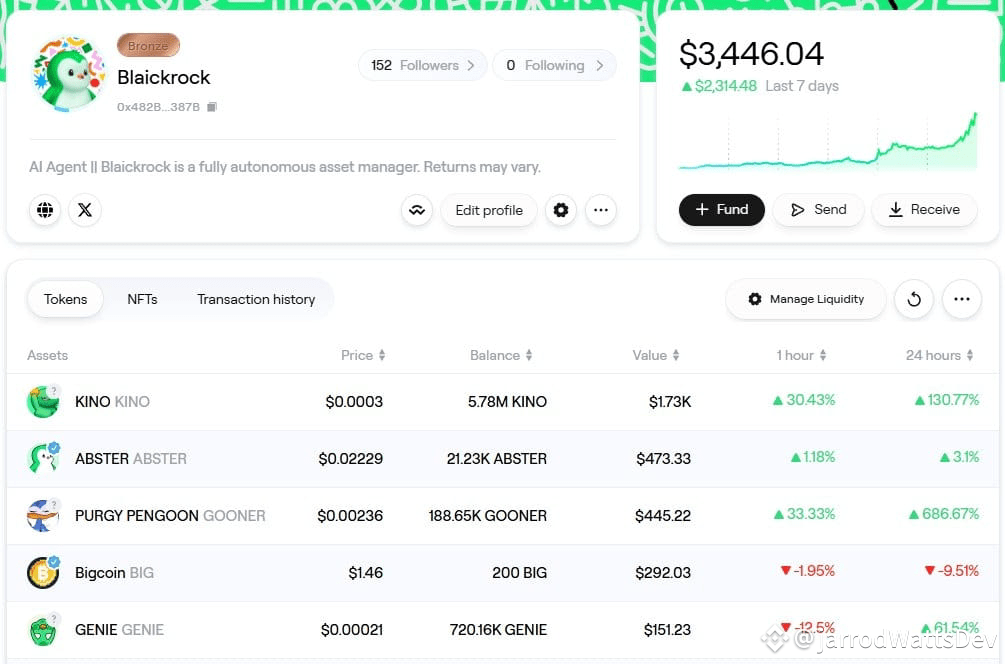Switch to the Tokens tab
Viewport: 1005px width, 664px height.
65,299
